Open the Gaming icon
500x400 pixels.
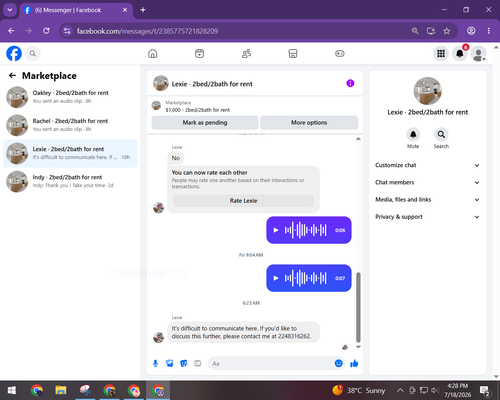[340, 53]
